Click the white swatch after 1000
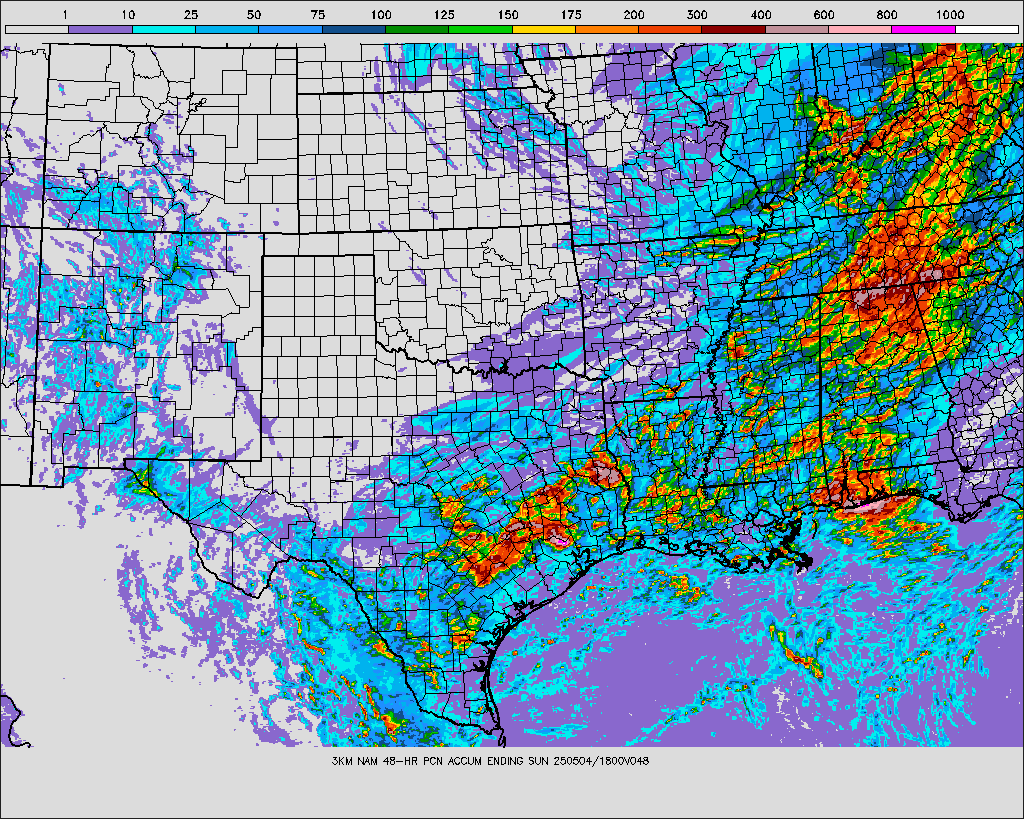Image resolution: width=1024 pixels, height=819 pixels. pos(987,29)
